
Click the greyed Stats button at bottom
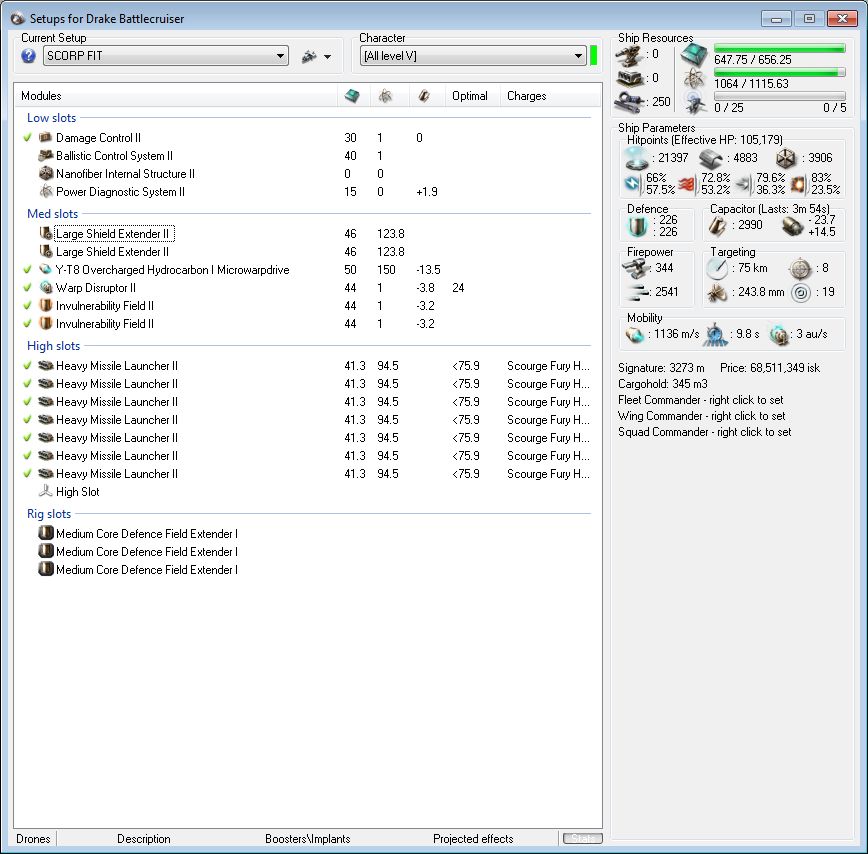582,839
